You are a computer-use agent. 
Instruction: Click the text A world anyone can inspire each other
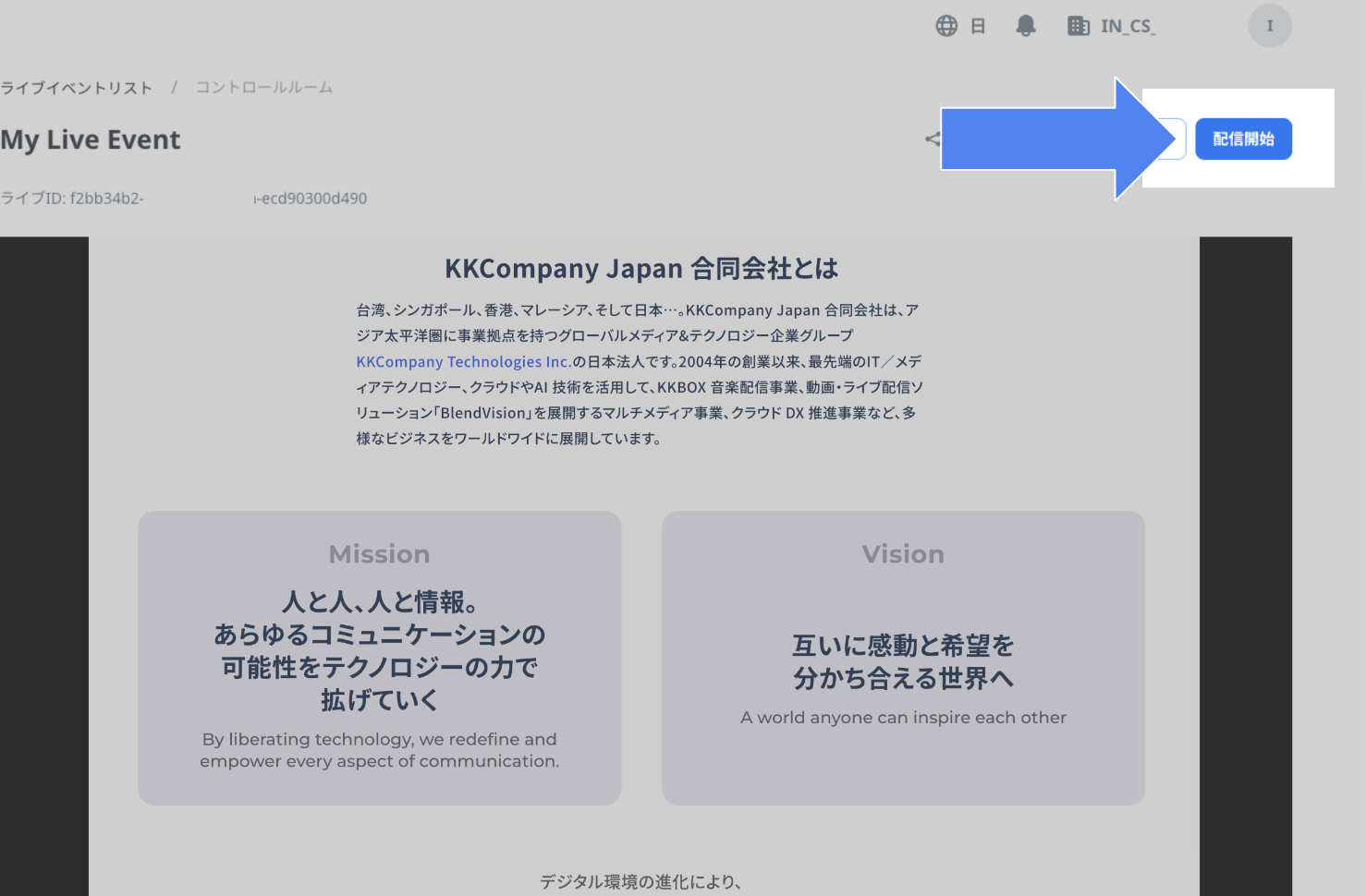(x=903, y=718)
